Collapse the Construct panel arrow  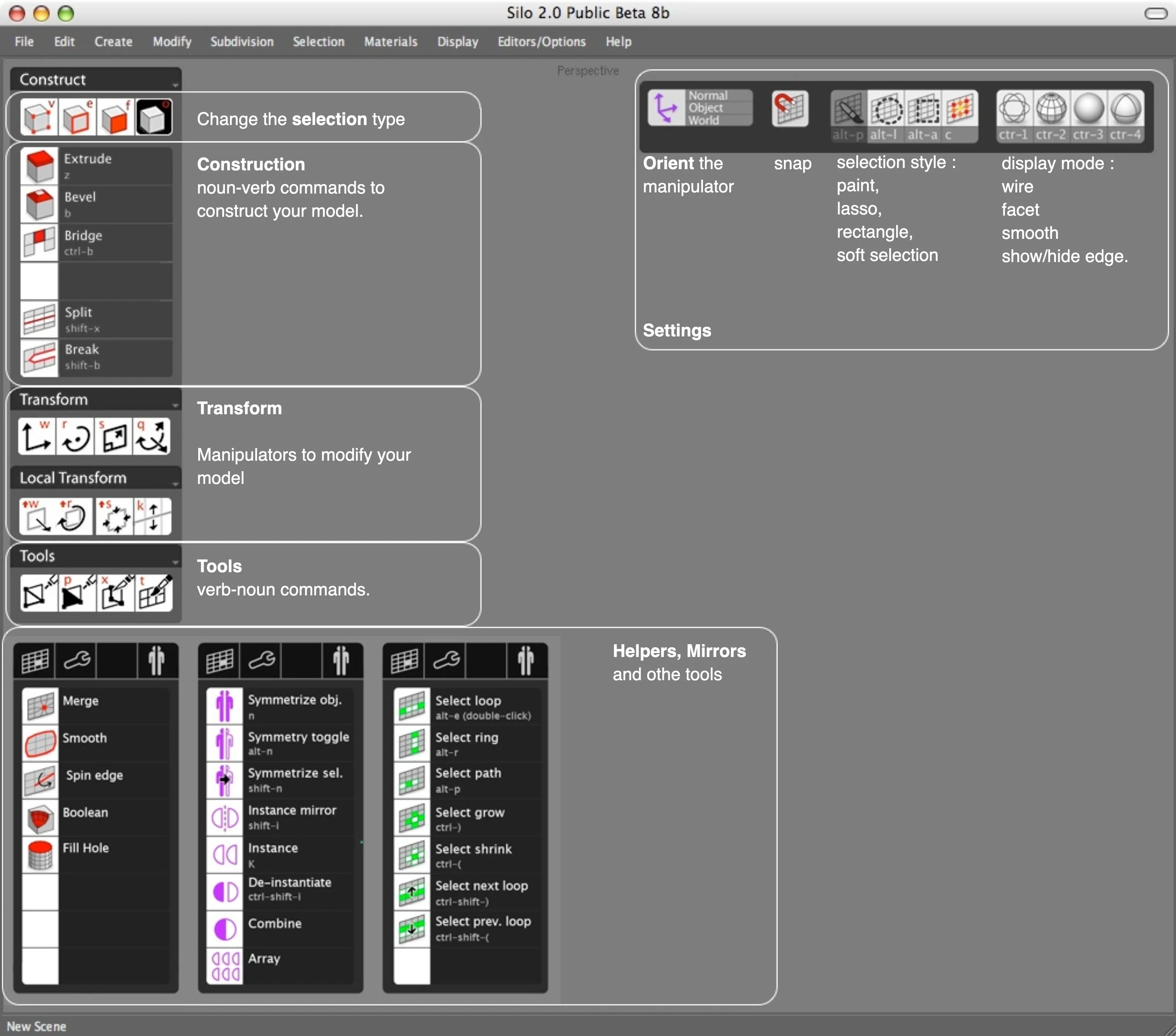[175, 85]
